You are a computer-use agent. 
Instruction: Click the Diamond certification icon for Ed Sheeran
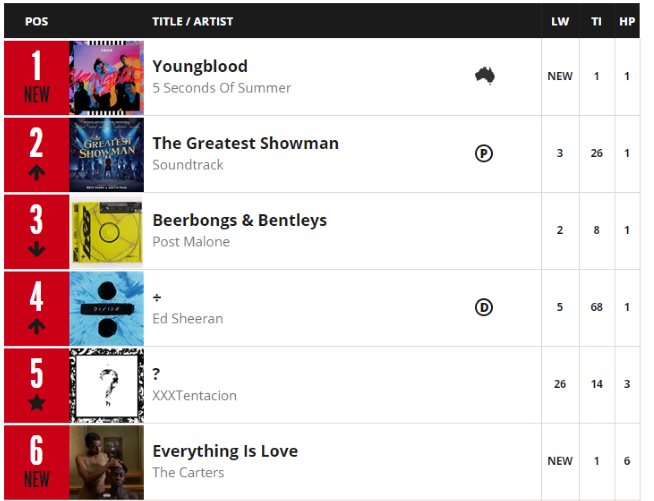point(484,307)
